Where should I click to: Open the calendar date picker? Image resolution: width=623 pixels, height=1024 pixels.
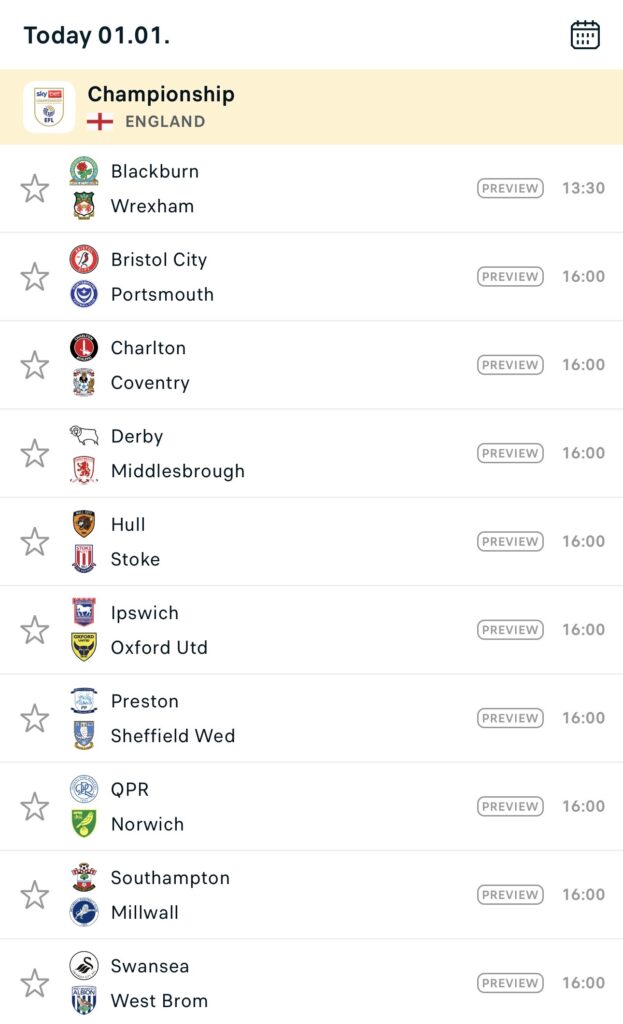585,35
